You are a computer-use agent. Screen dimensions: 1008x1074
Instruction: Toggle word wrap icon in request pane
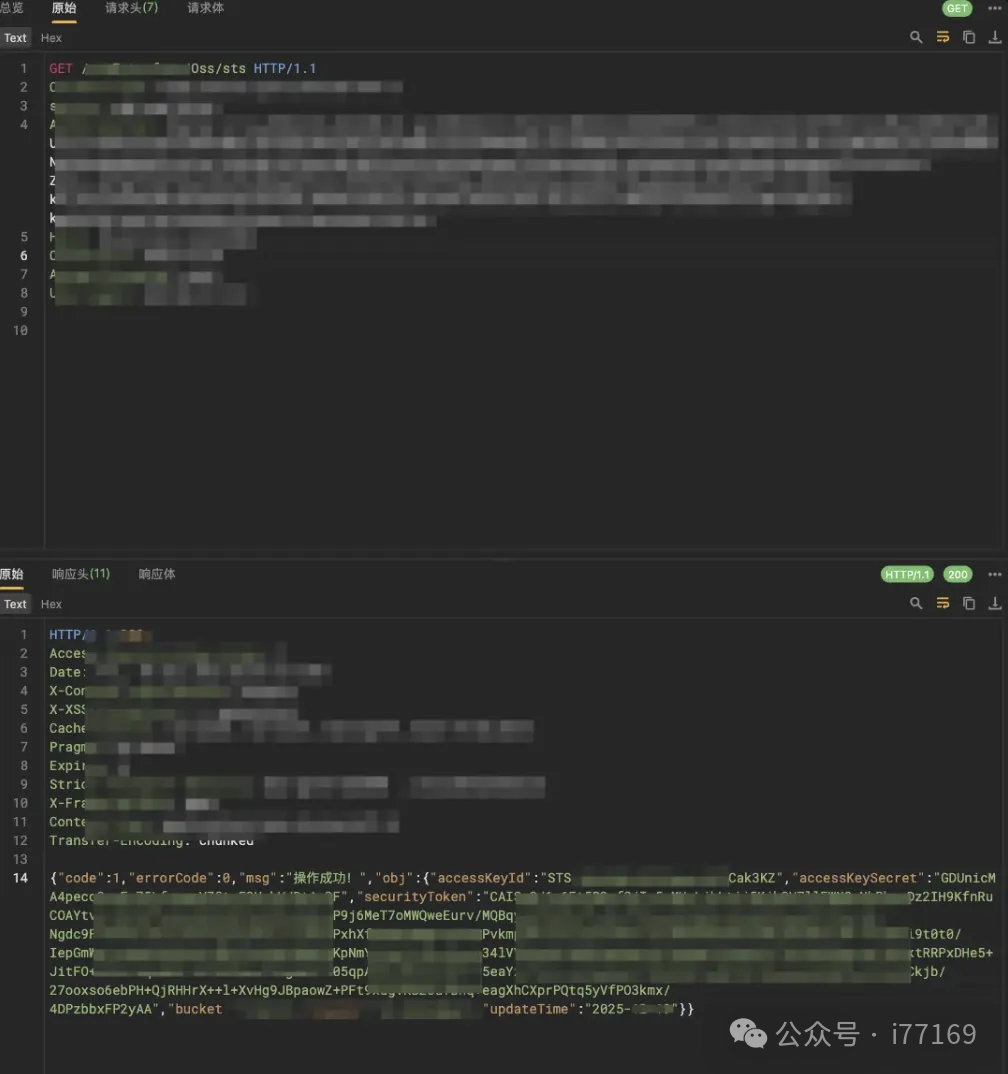pyautogui.click(x=943, y=37)
